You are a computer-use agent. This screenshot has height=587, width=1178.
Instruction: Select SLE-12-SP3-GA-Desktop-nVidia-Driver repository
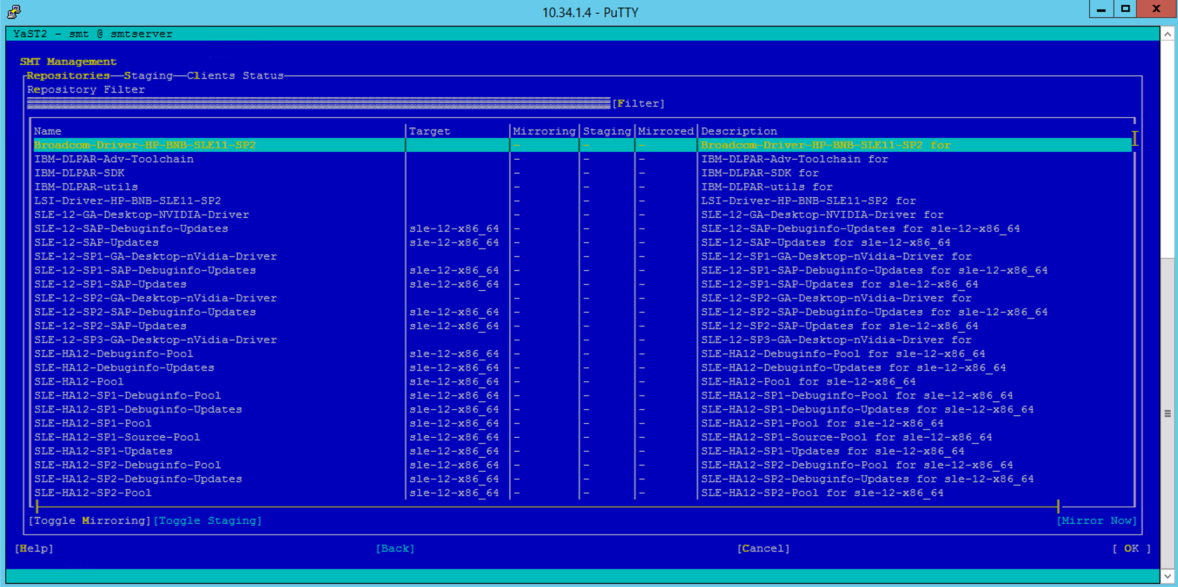click(x=156, y=340)
